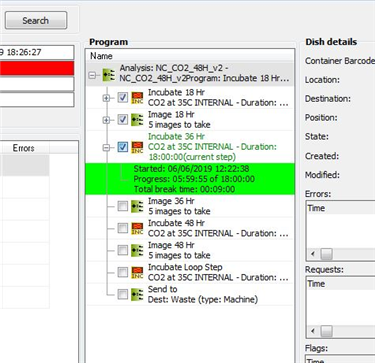Click the 'Created:' label

point(322,156)
